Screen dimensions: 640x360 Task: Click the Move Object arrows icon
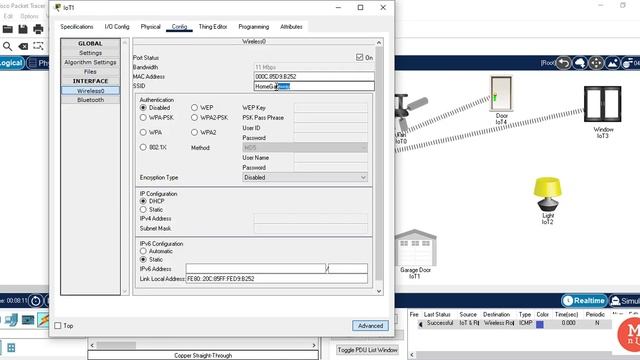pyautogui.click(x=596, y=63)
